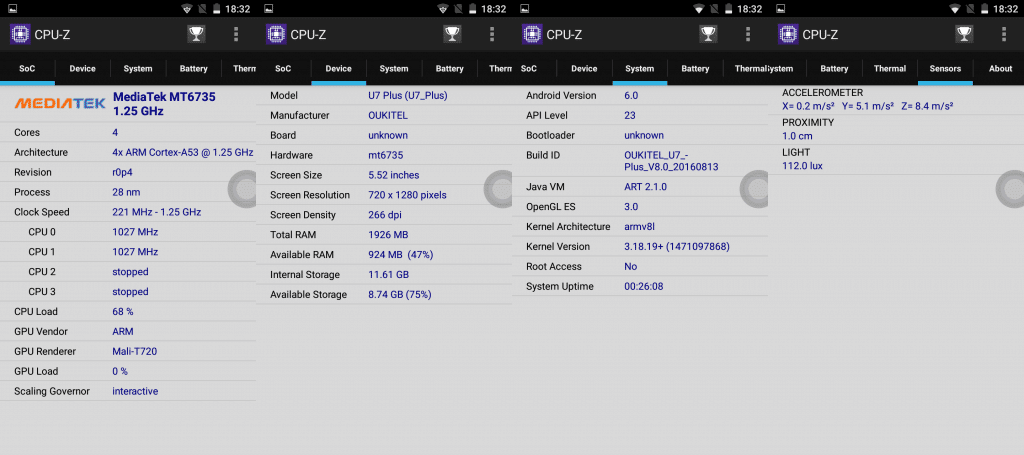Image resolution: width=1024 pixels, height=455 pixels.
Task: Open Battery tab from the Sensors screen
Action: click(834, 69)
